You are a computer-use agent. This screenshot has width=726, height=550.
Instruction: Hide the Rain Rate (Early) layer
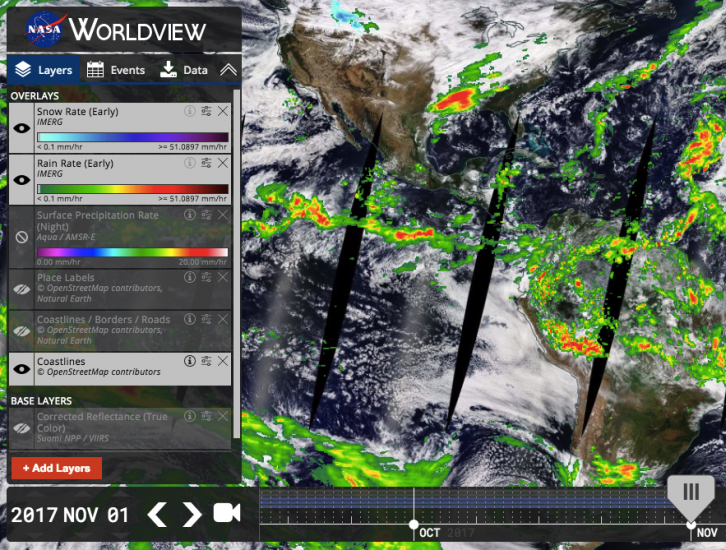coord(22,180)
